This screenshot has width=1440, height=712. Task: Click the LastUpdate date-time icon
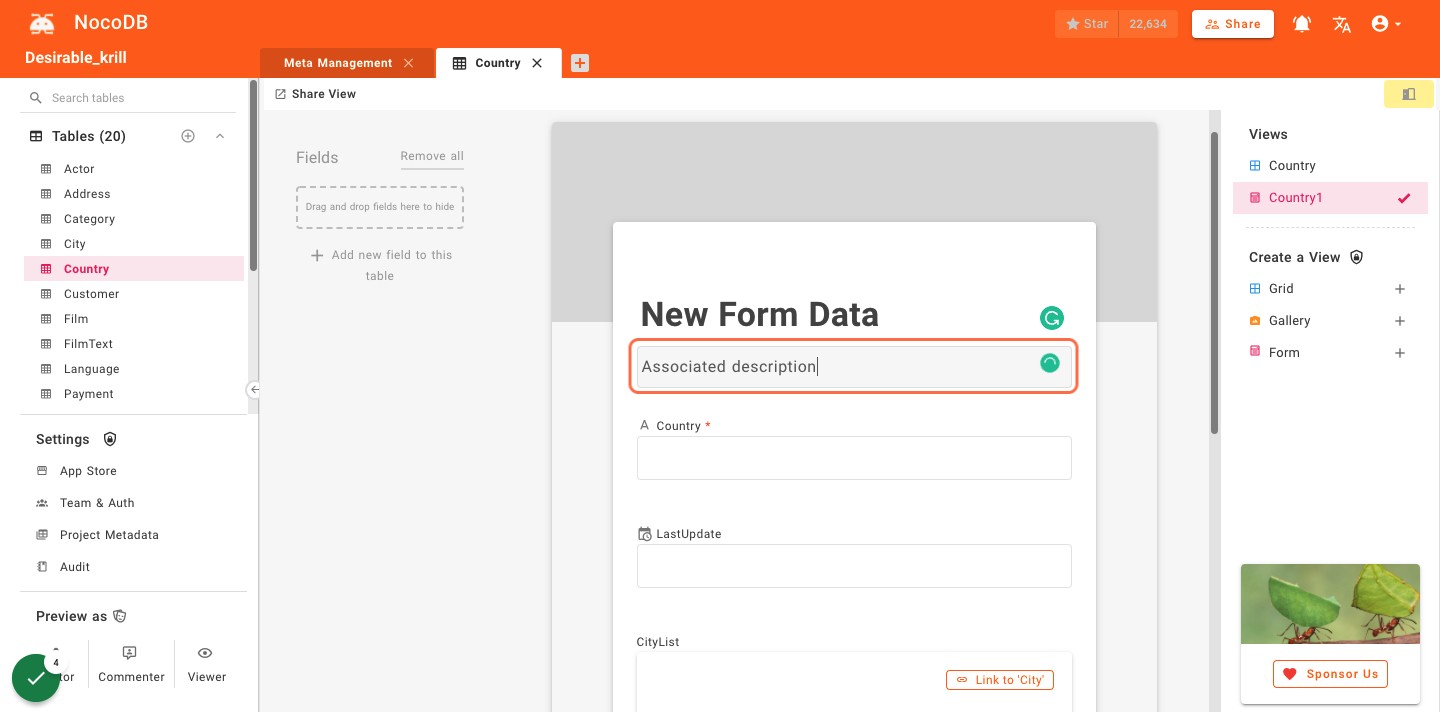(645, 534)
